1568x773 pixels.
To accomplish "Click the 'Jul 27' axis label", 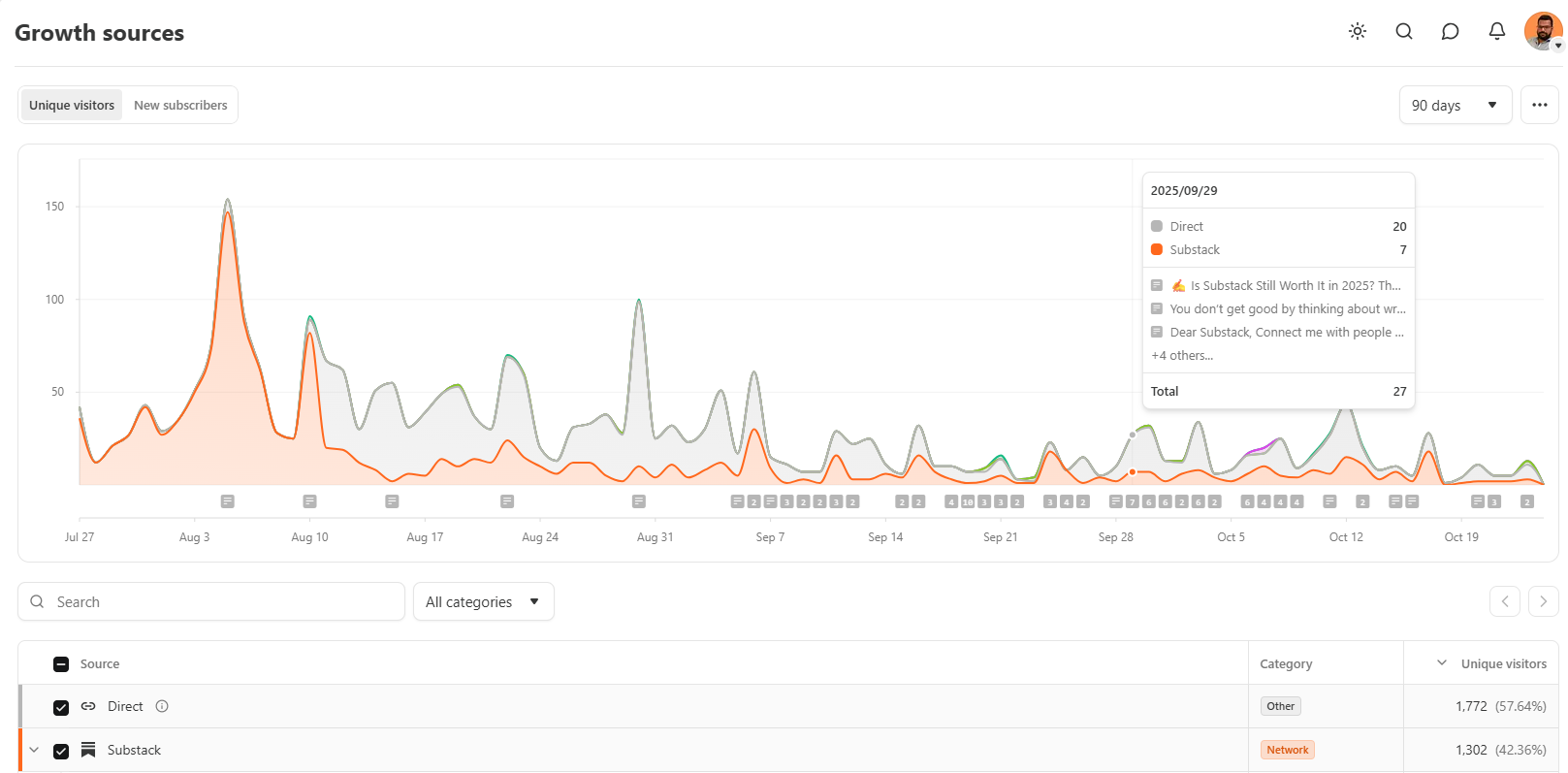I will tap(80, 536).
